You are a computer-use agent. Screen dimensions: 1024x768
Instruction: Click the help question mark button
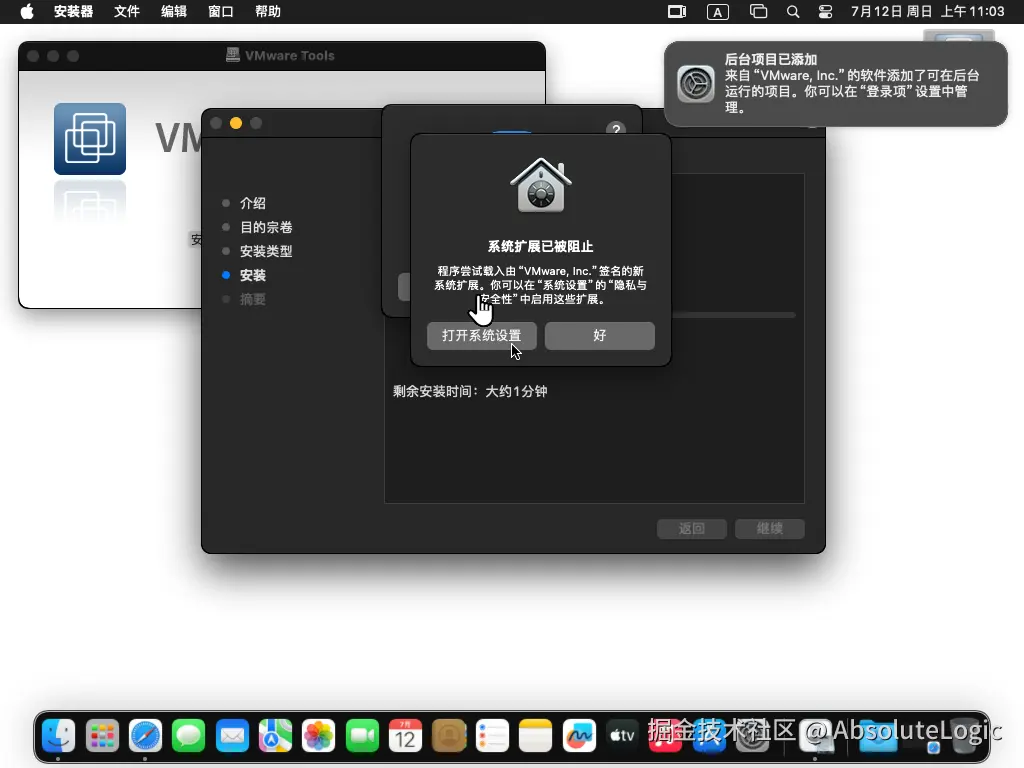[x=615, y=129]
